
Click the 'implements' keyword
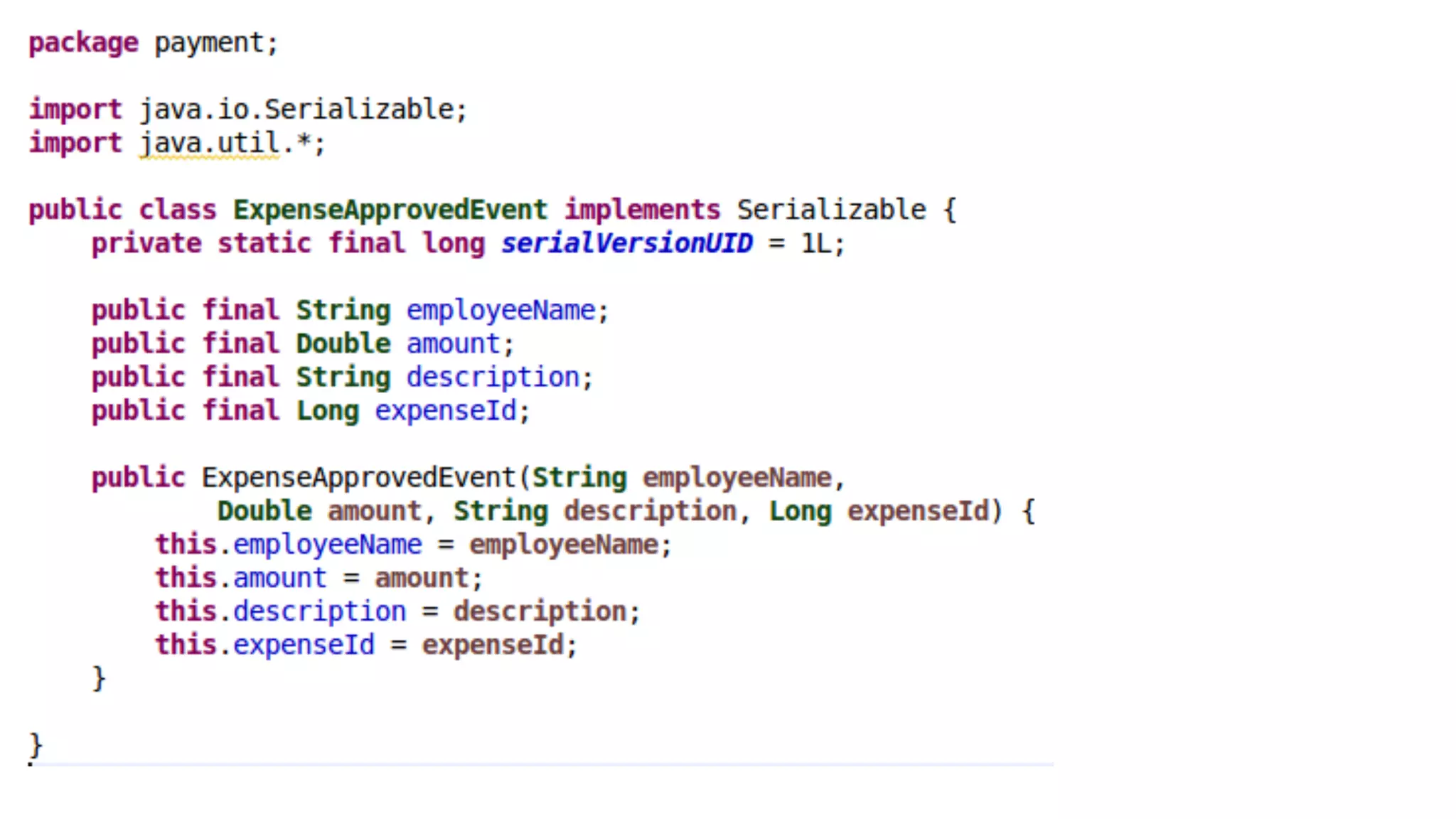point(642,210)
